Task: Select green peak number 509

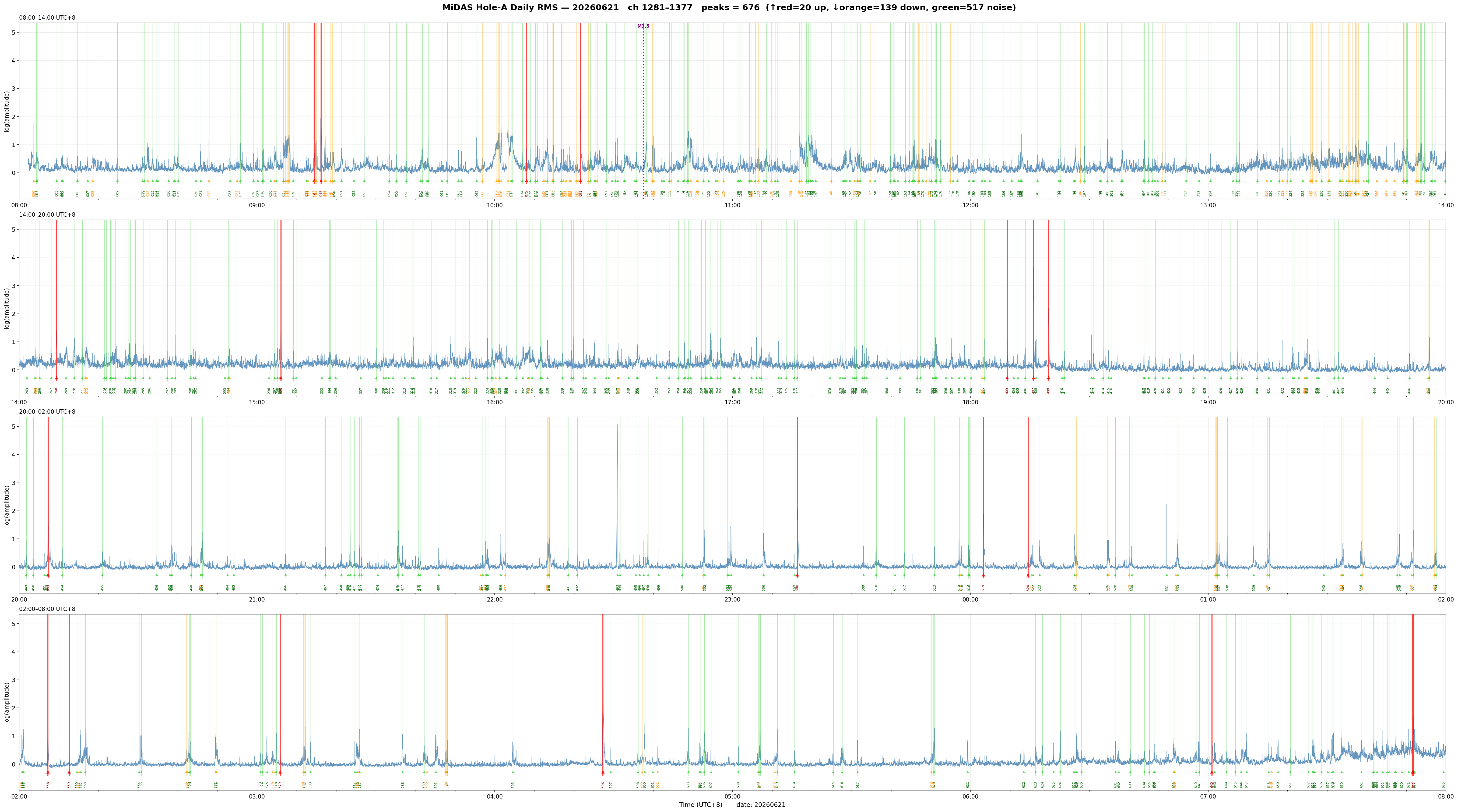Action: [x=864, y=588]
